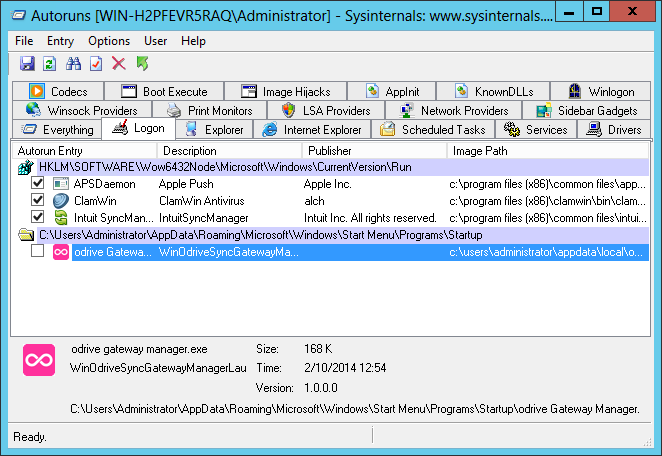Switch to the Sidebar Gadgets tab
This screenshot has height=456, width=662.
pyautogui.click(x=586, y=110)
